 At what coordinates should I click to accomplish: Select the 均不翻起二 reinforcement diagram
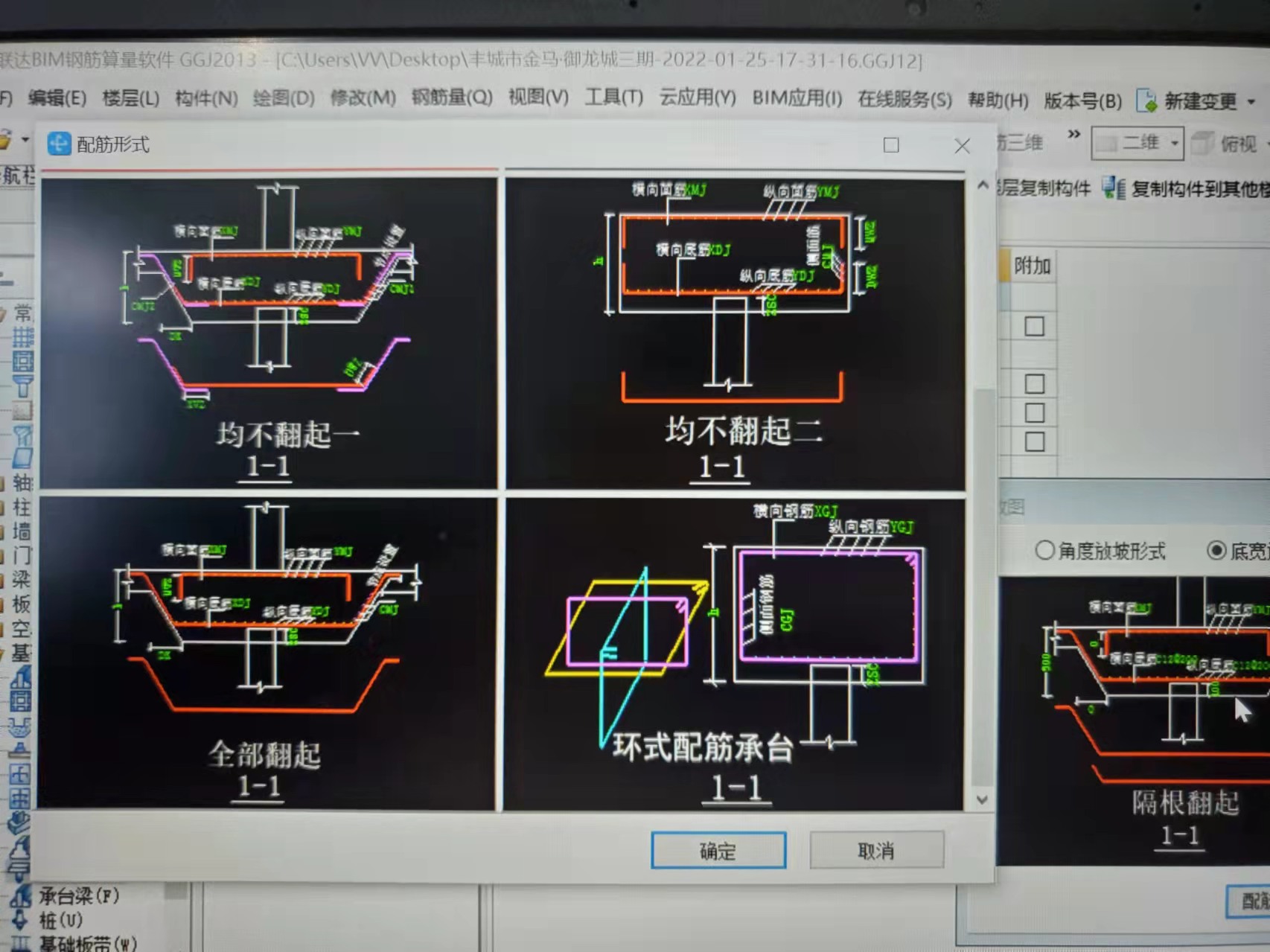click(735, 333)
